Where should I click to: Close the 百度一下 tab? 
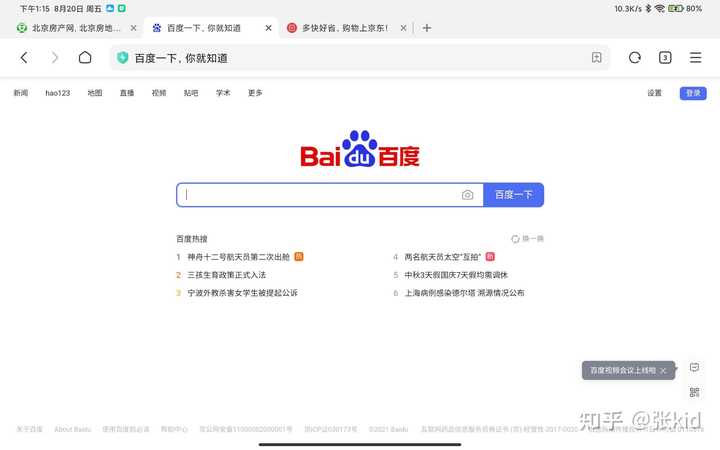tap(269, 28)
